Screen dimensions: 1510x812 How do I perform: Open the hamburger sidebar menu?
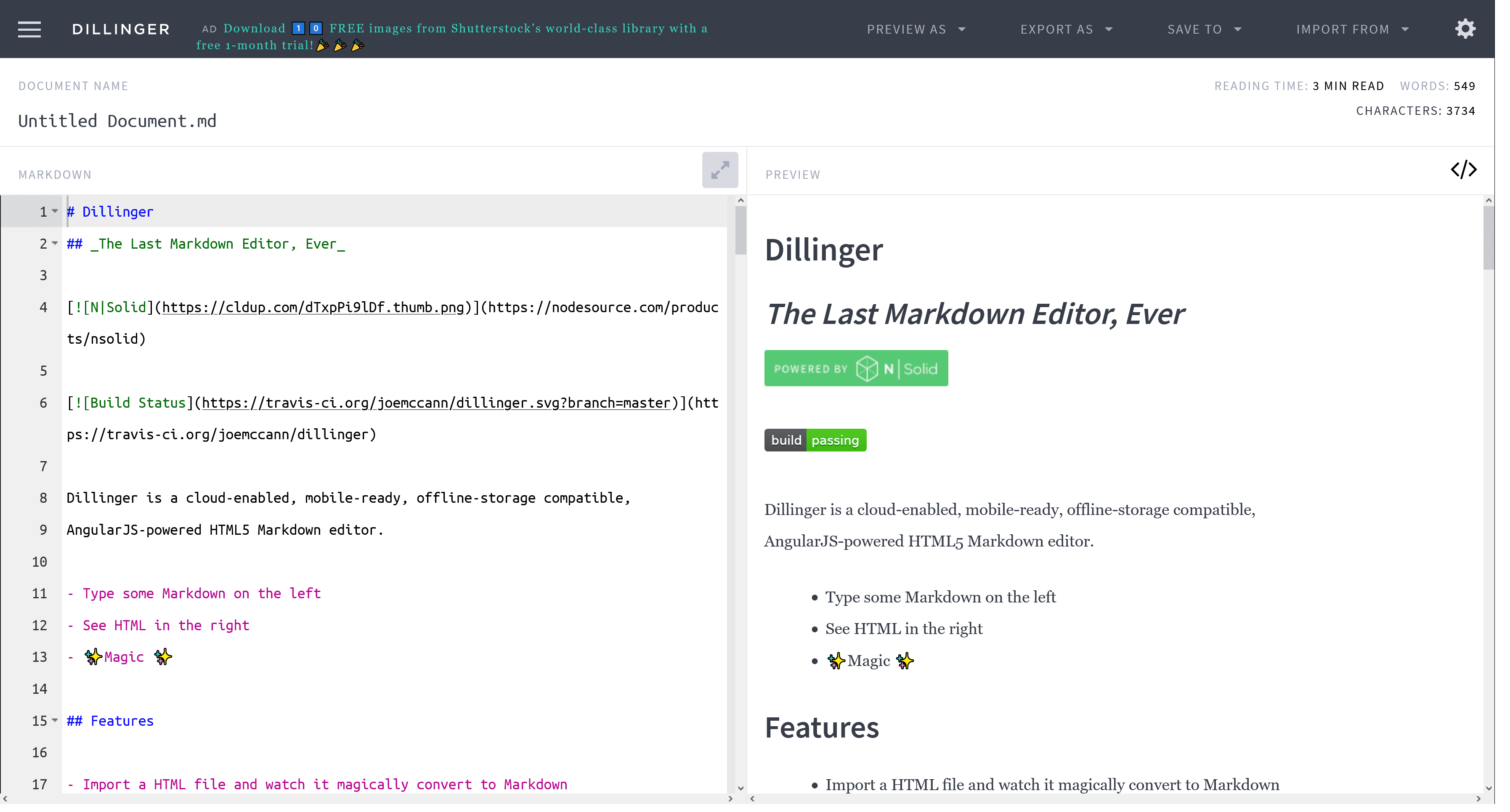29,29
